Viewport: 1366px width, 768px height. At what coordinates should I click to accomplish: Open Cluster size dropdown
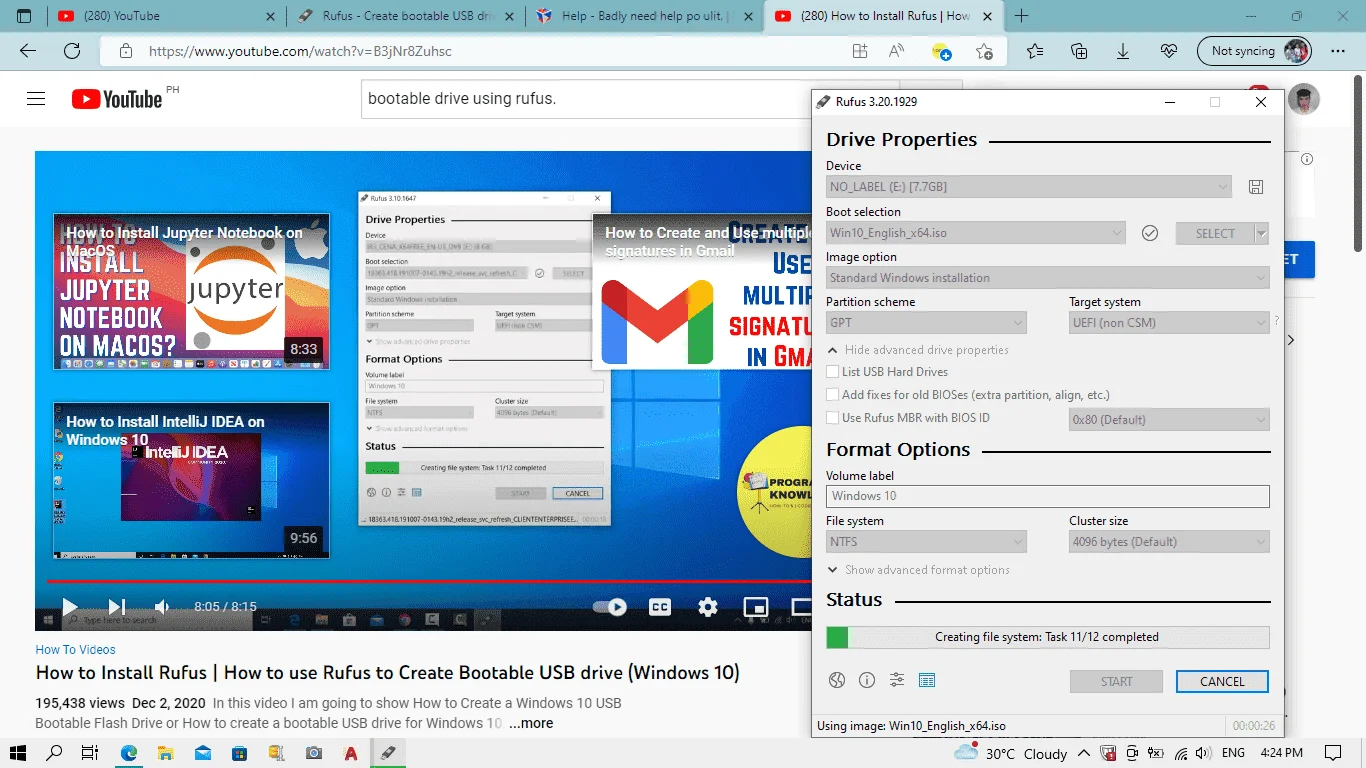[1169, 542]
